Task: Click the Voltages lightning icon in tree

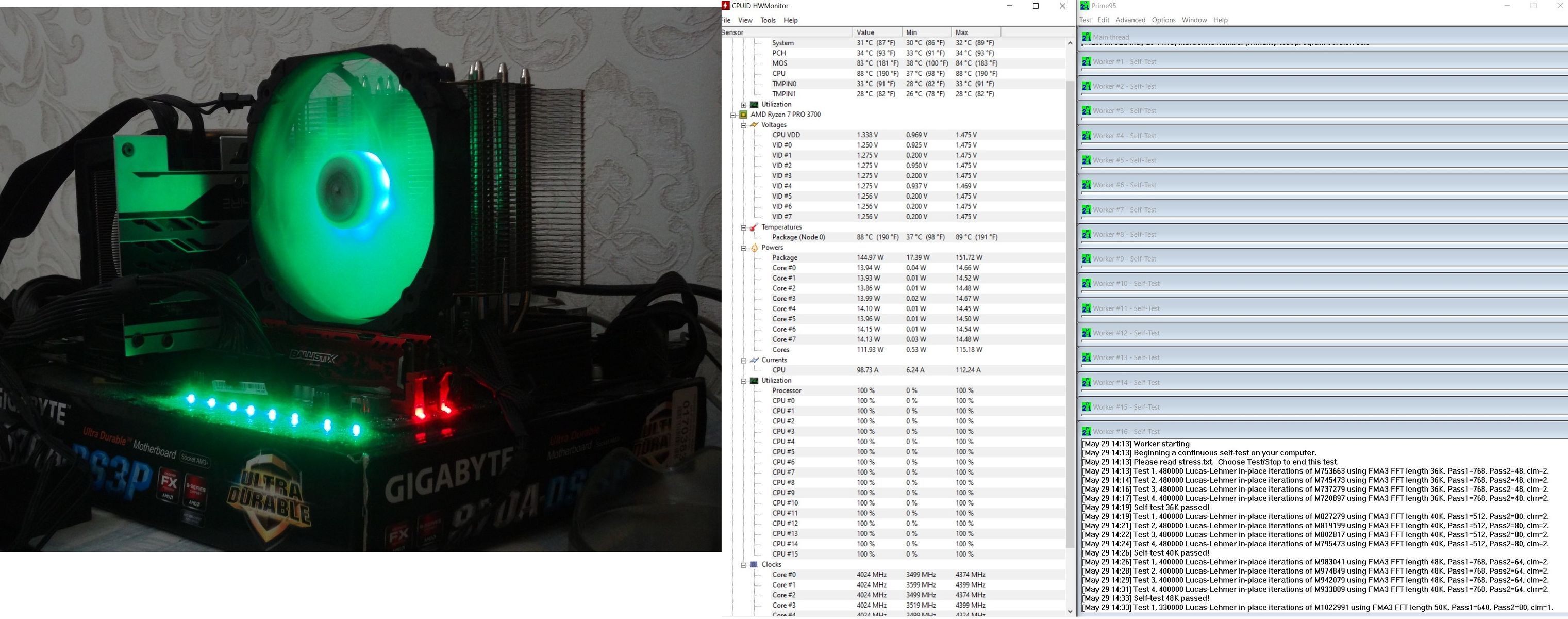Action: coord(754,125)
